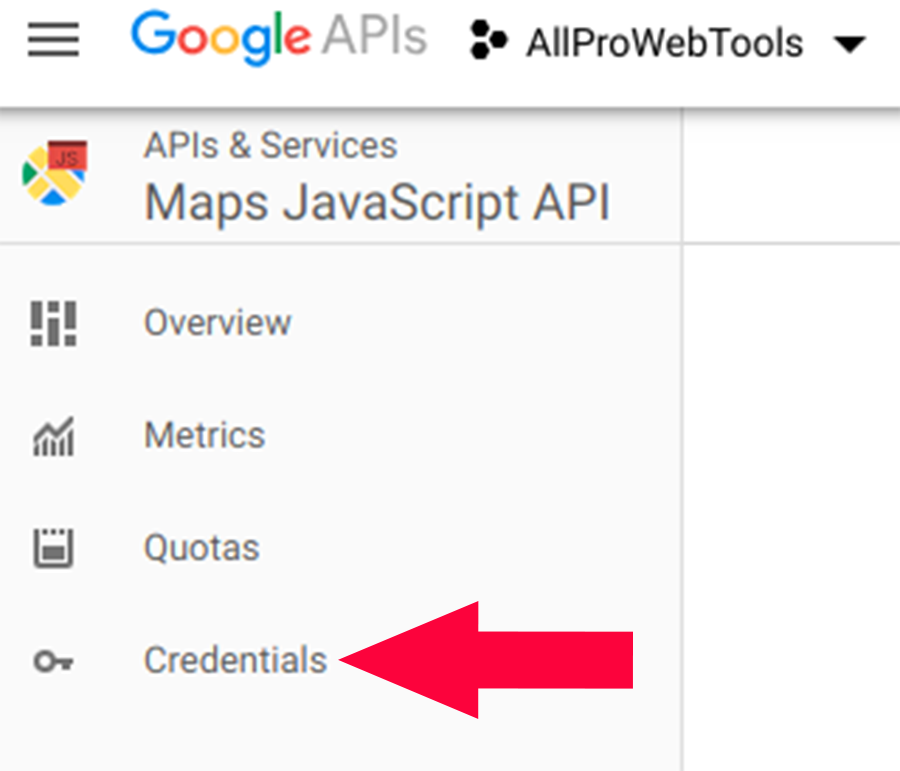Open the Overview menu item
The image size is (900, 771).
click(x=218, y=323)
